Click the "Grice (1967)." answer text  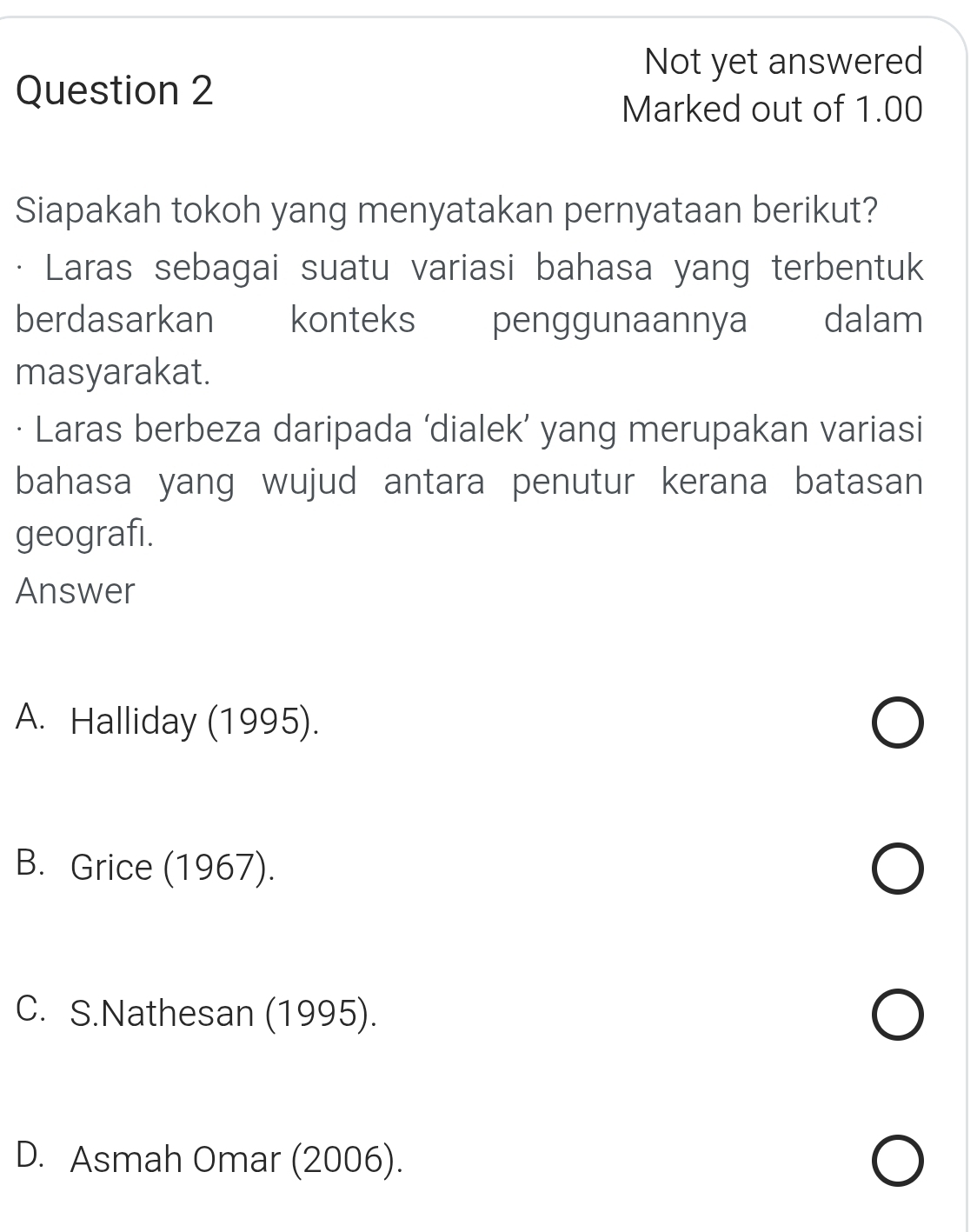click(x=172, y=867)
